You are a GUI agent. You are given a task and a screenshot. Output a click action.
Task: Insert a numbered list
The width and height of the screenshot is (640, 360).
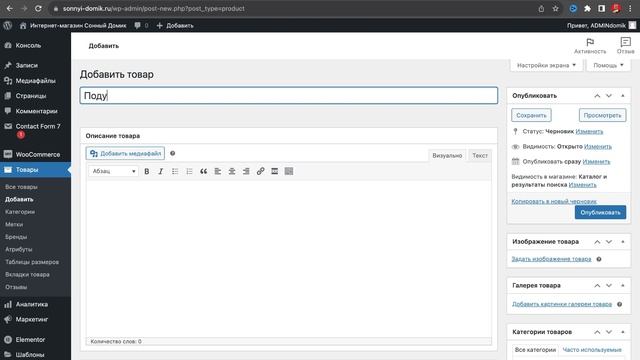(189, 171)
